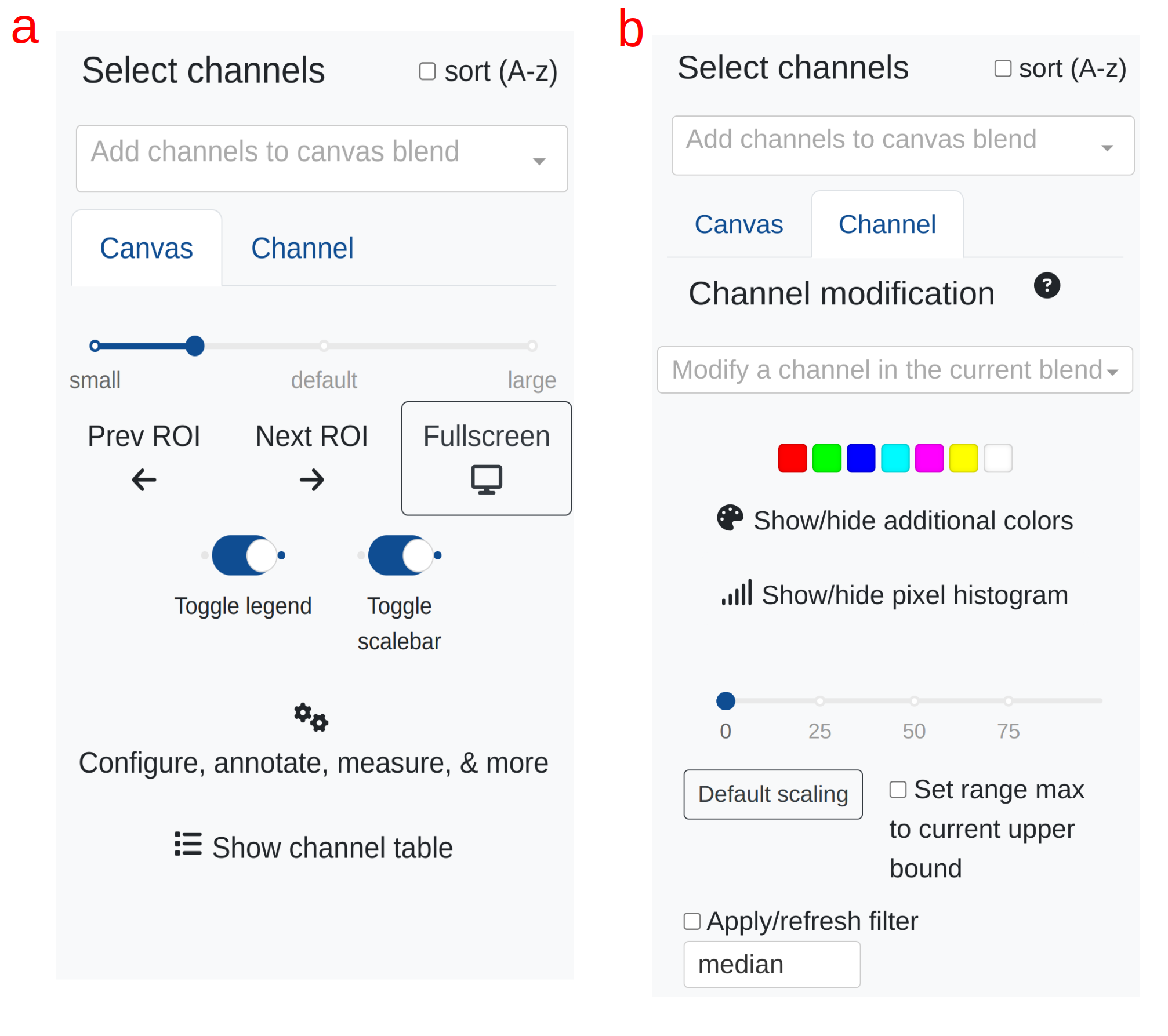Enable Apply/refresh filter checkbox
This screenshot has height=1036, width=1168.
coord(692,921)
